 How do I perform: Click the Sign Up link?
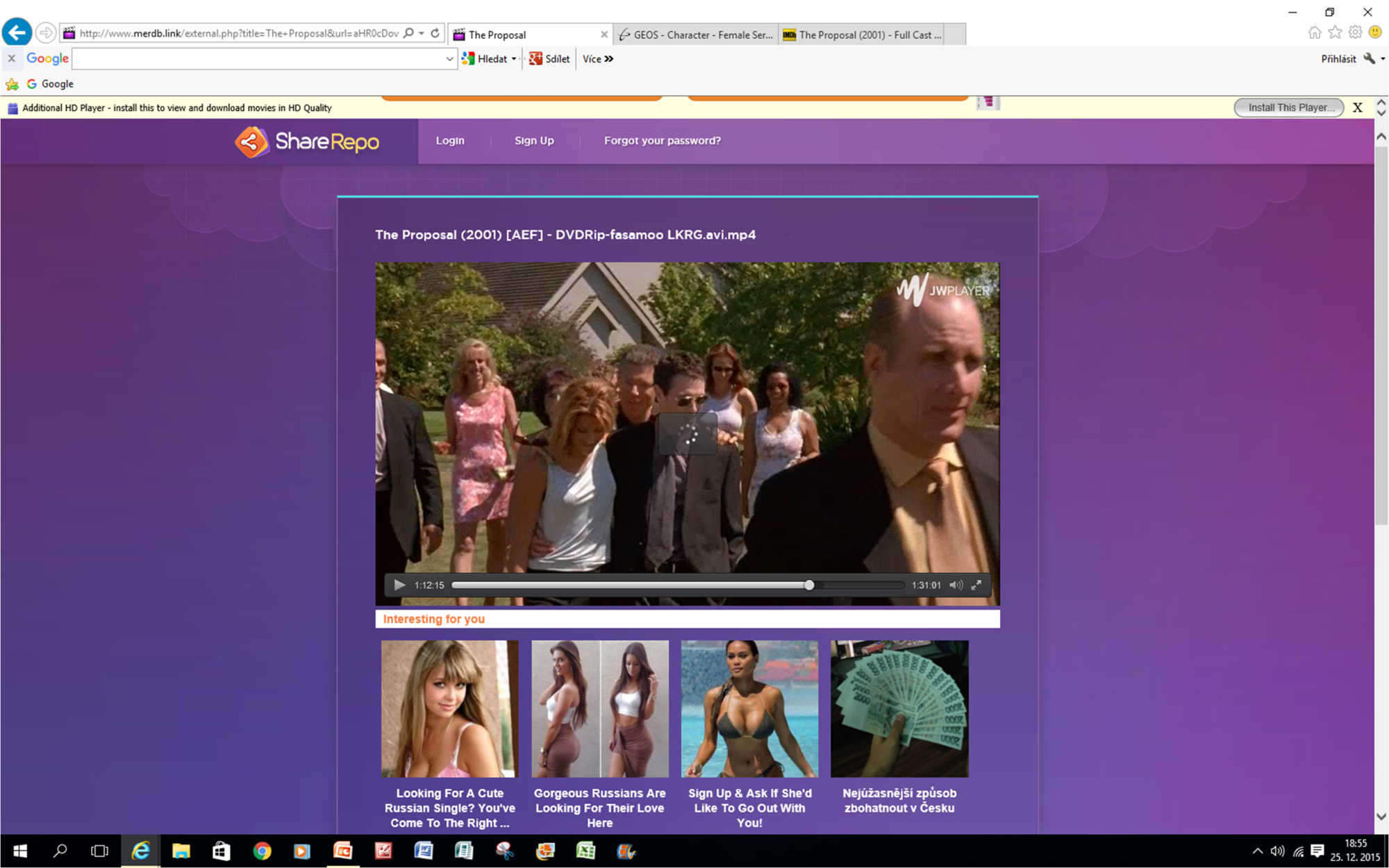coord(534,140)
